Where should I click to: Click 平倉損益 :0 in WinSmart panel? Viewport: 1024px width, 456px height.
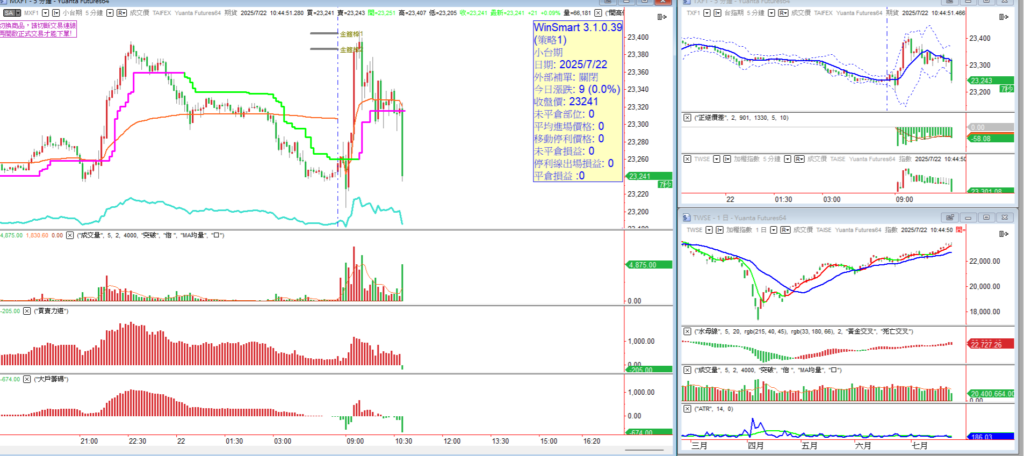pos(559,175)
